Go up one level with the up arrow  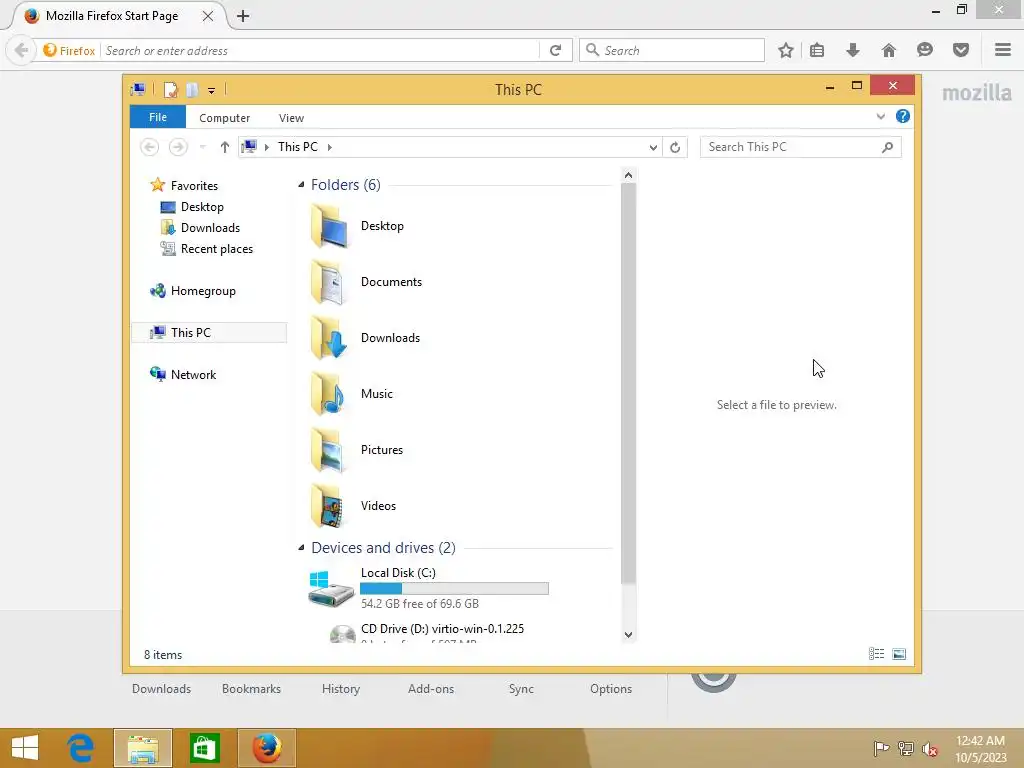[x=225, y=147]
